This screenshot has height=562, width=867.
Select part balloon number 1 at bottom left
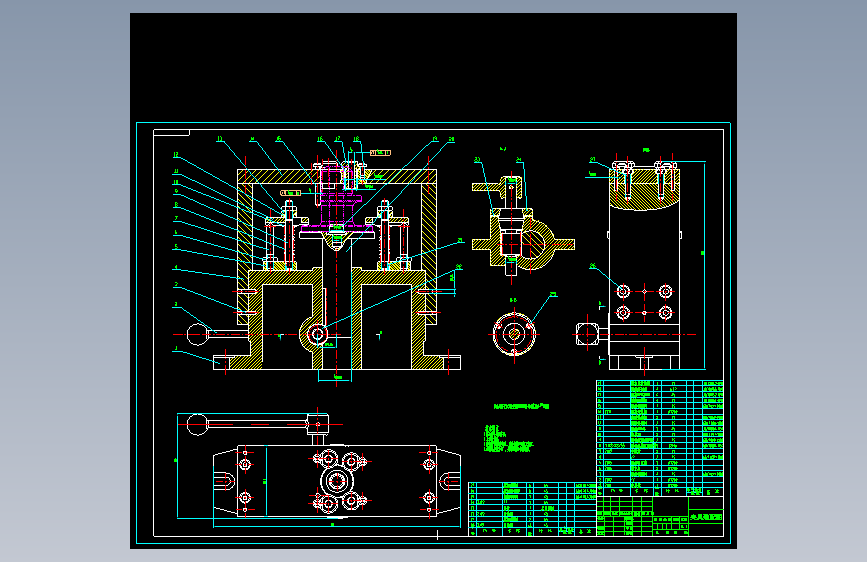click(176, 349)
